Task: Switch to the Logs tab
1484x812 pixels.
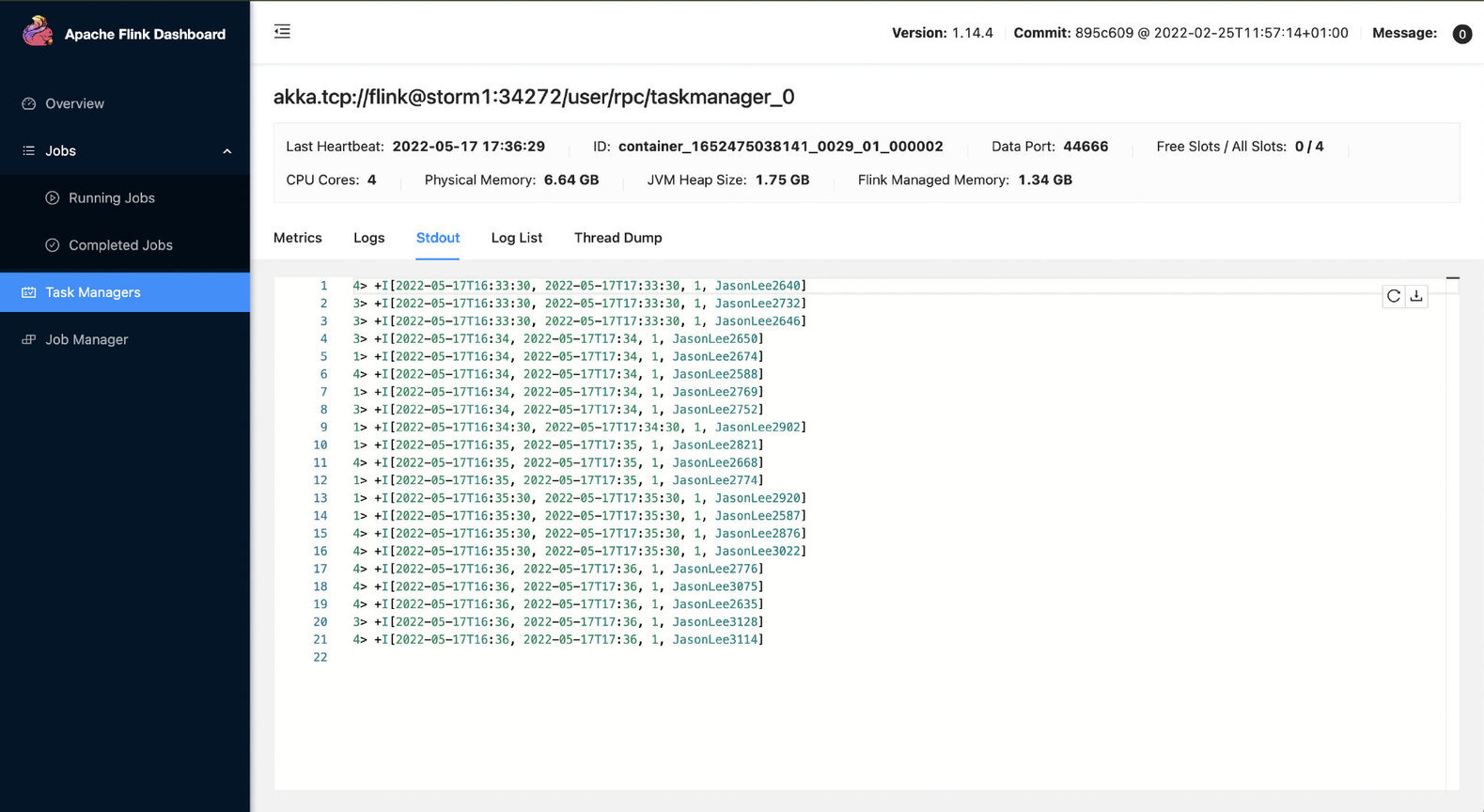Action: click(369, 238)
